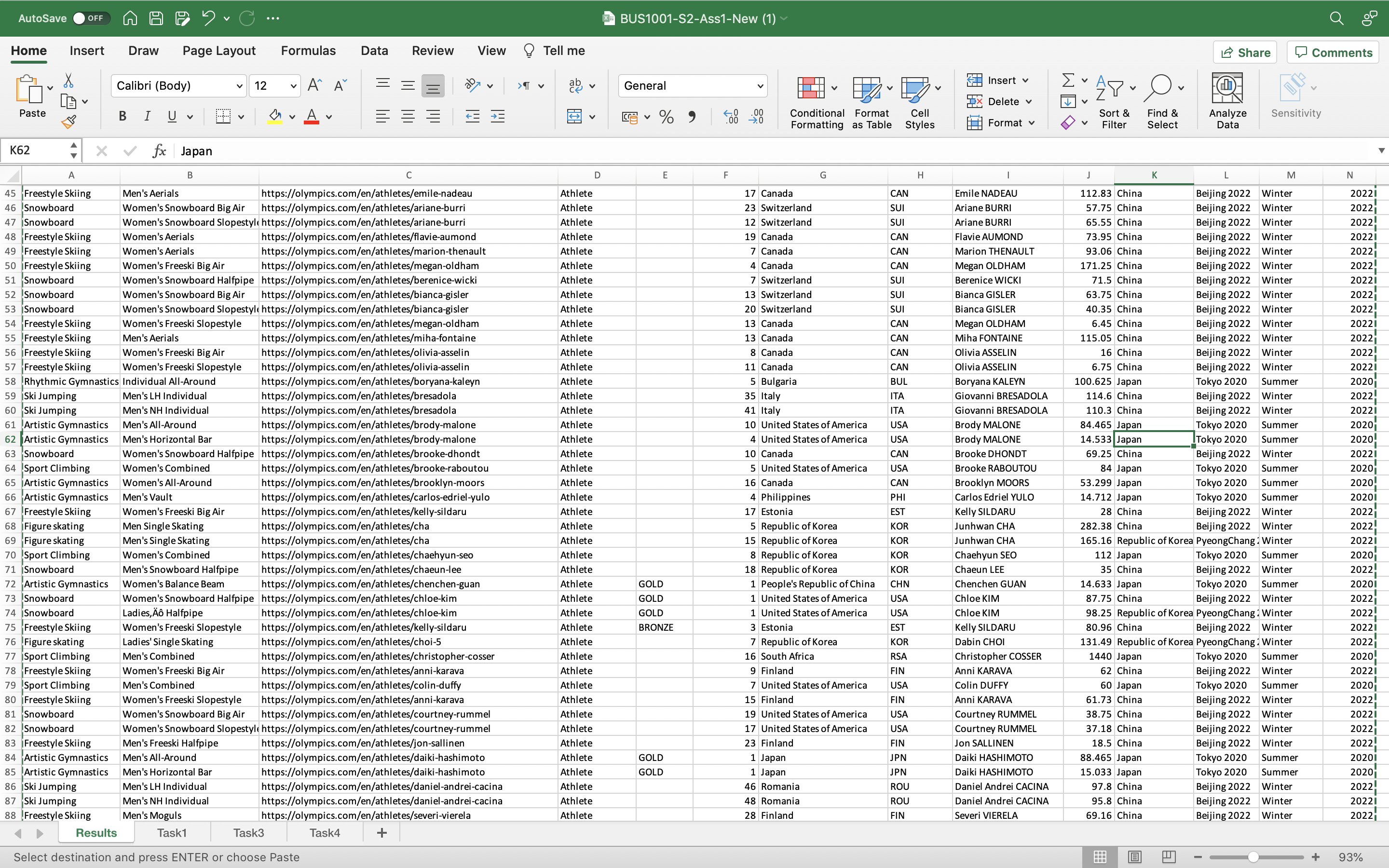
Task: Click the AutoSum sigma icon
Action: point(1068,81)
